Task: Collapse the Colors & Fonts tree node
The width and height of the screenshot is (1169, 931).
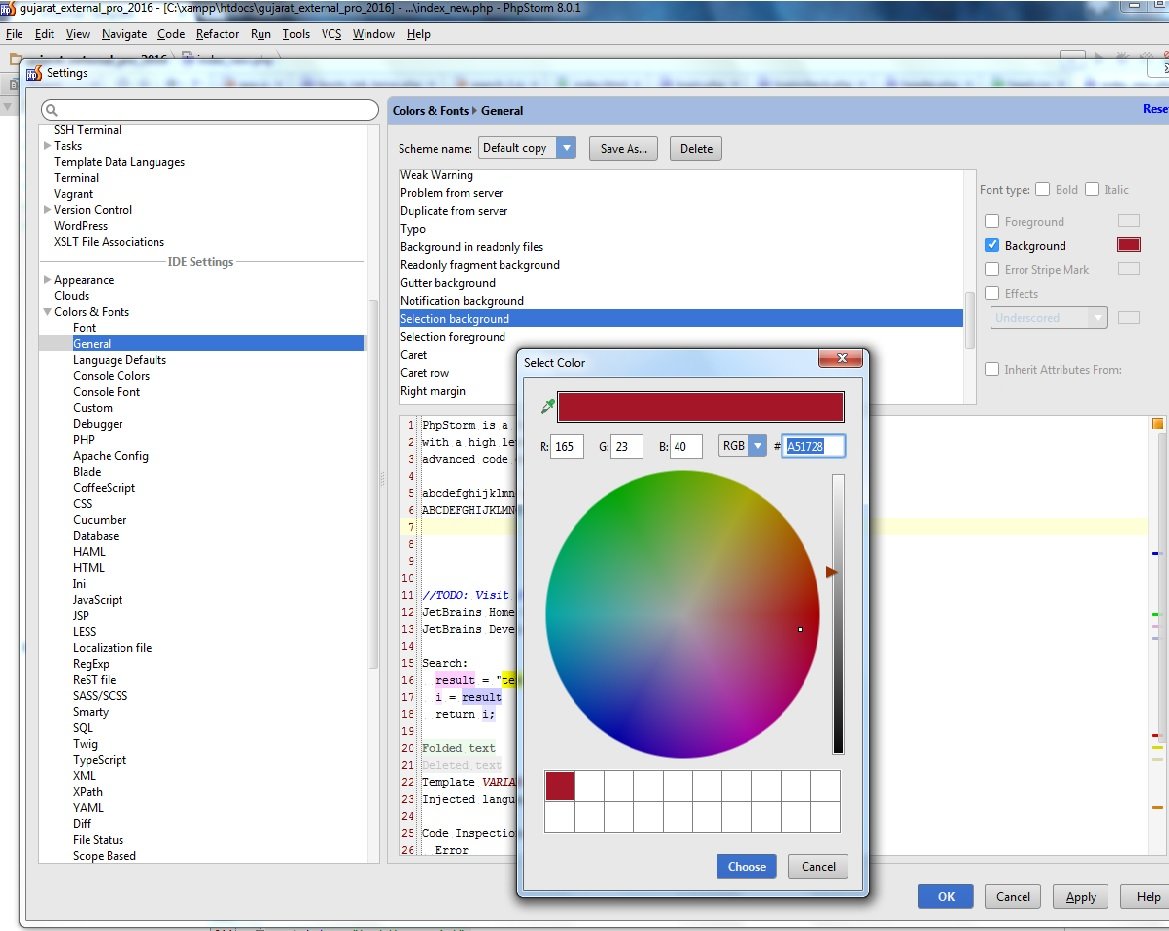Action: 47,312
